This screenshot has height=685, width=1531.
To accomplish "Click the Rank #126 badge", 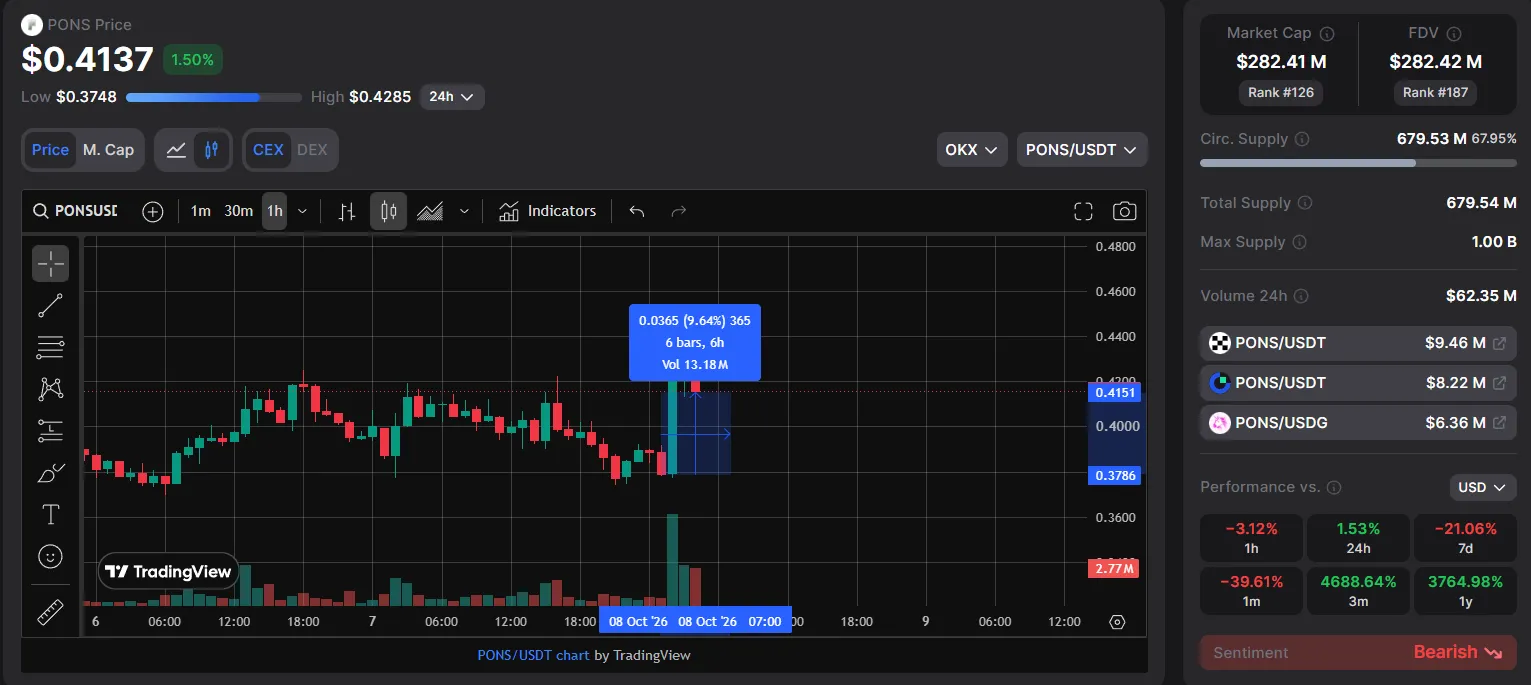I will click(x=1281, y=92).
